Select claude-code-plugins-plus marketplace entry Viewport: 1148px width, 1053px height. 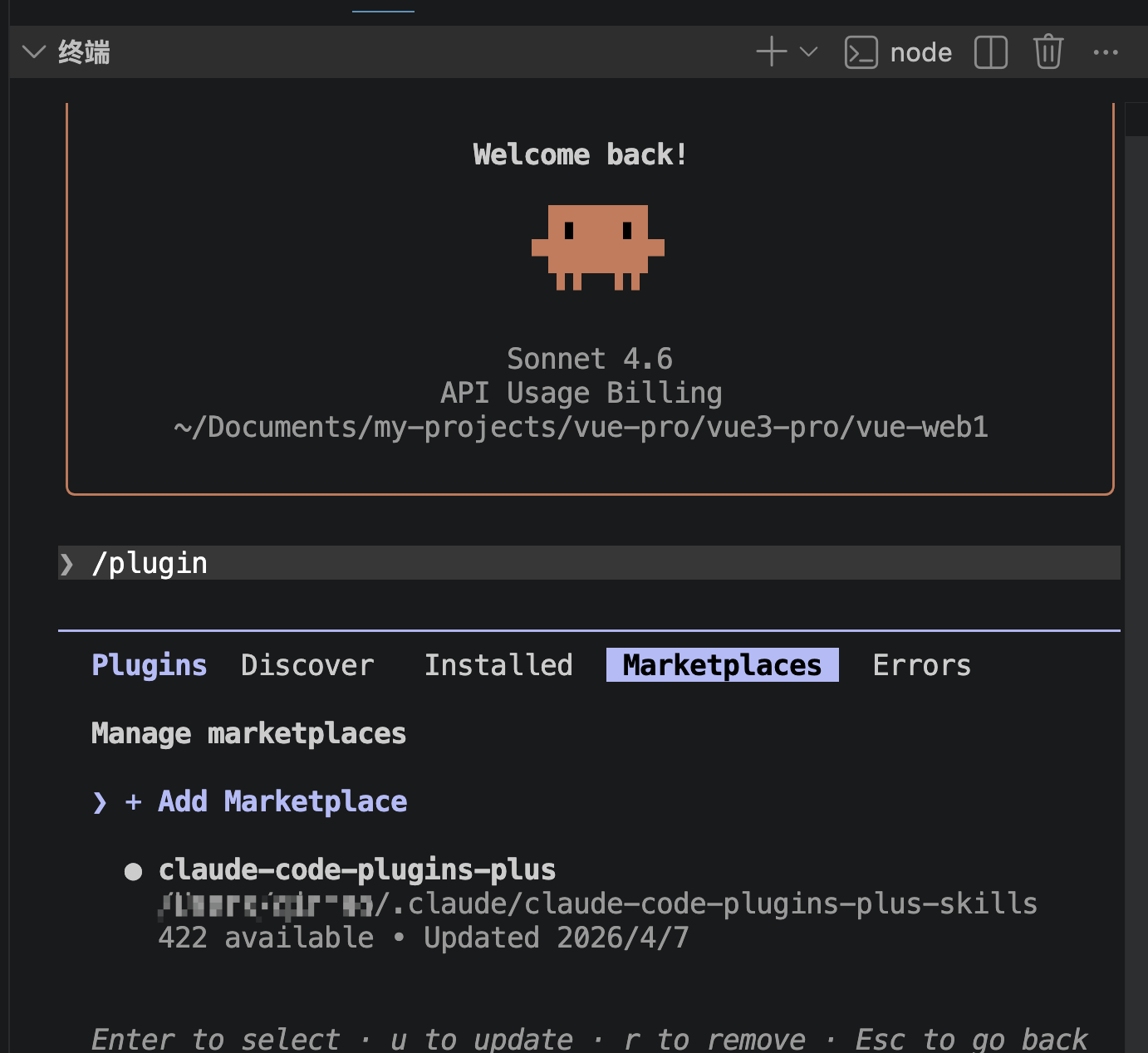[x=357, y=869]
